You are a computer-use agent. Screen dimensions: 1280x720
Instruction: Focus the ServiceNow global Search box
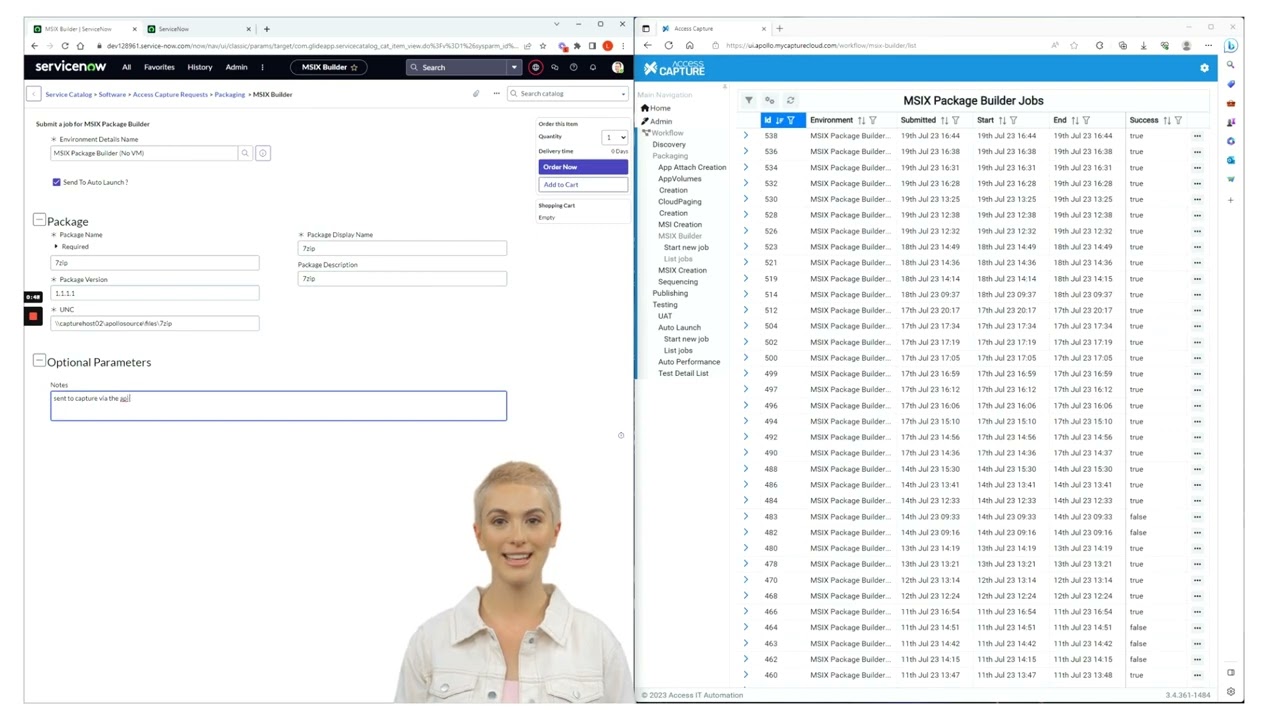point(458,67)
